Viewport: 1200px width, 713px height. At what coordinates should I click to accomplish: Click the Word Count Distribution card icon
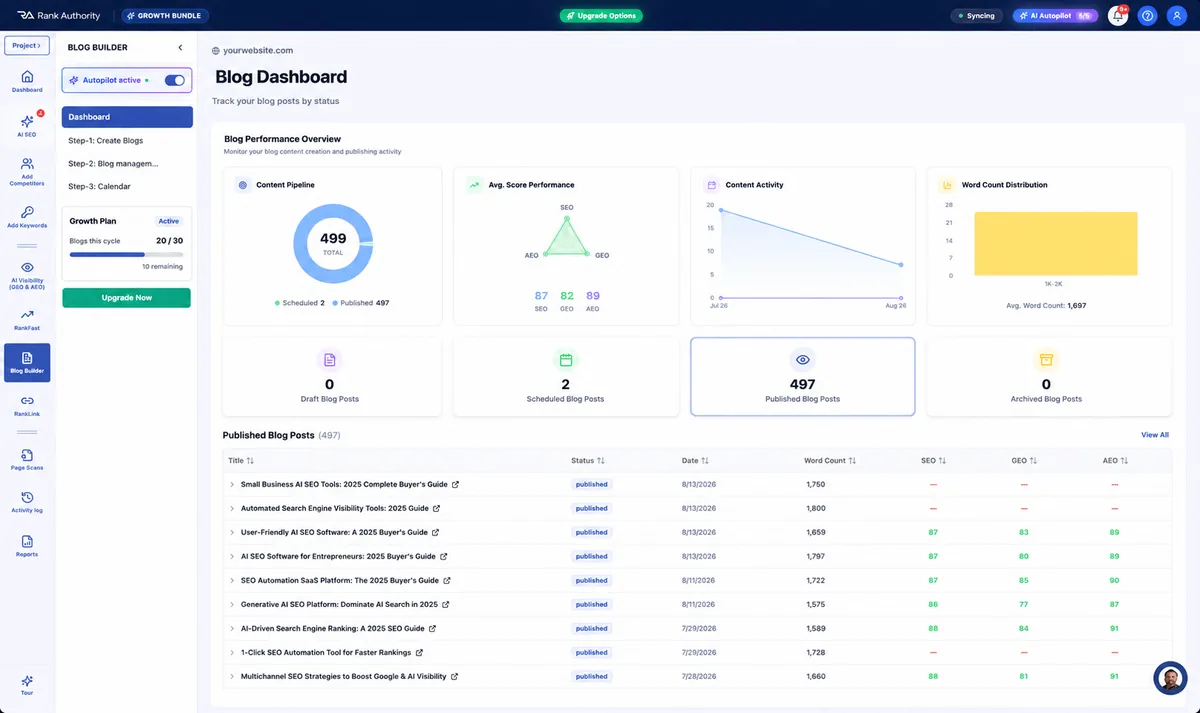coord(947,185)
